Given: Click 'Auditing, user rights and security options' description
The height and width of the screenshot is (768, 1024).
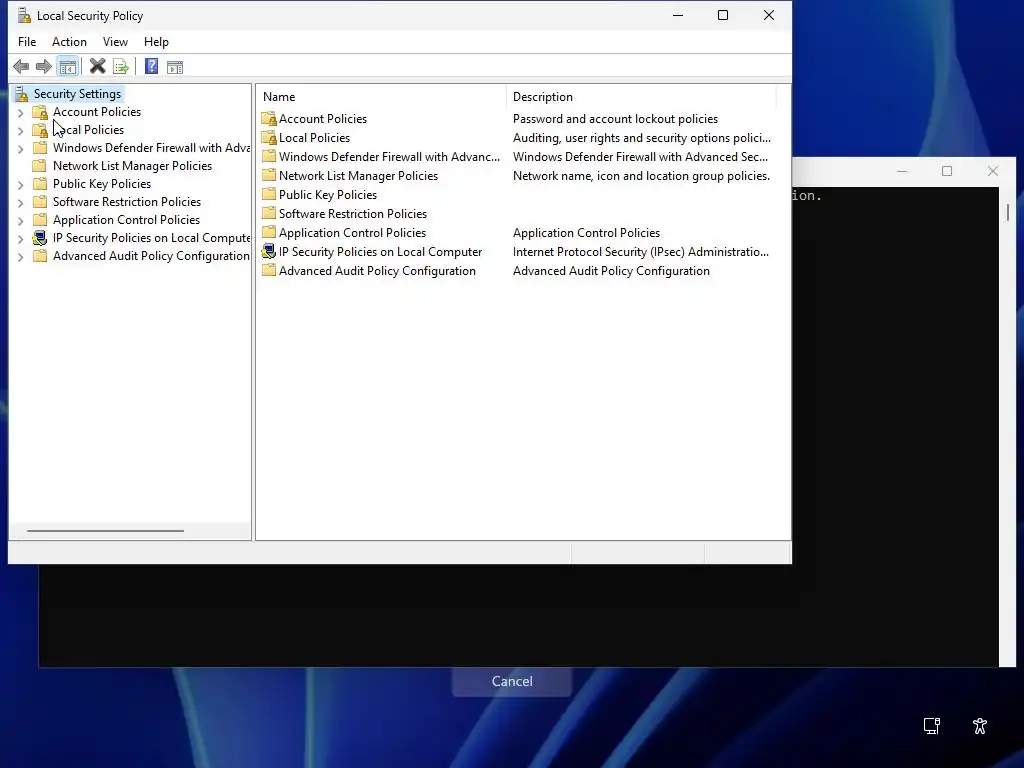Looking at the screenshot, I should [642, 138].
